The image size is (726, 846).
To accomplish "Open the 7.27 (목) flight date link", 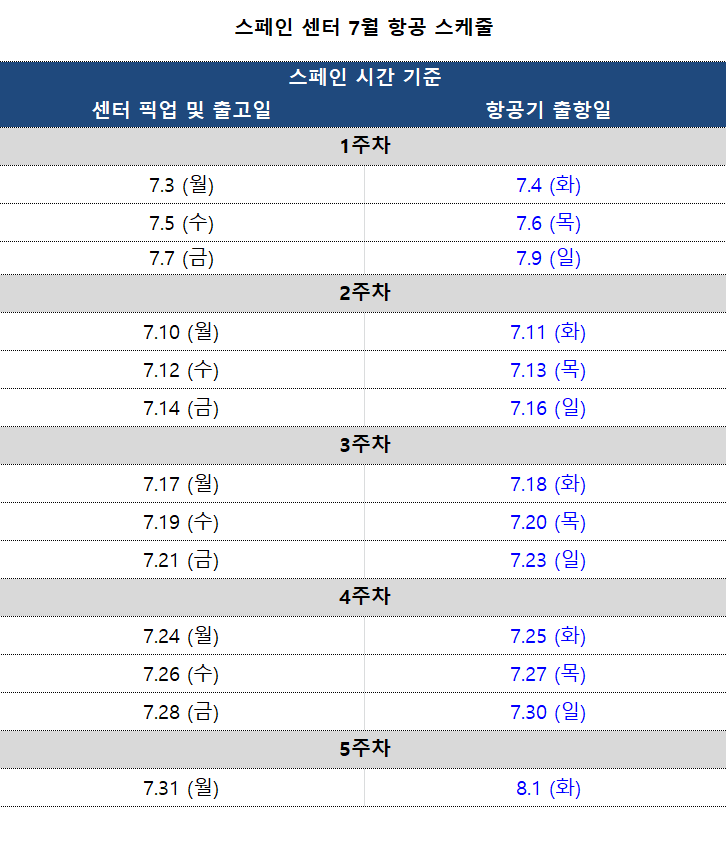I will coord(548,674).
